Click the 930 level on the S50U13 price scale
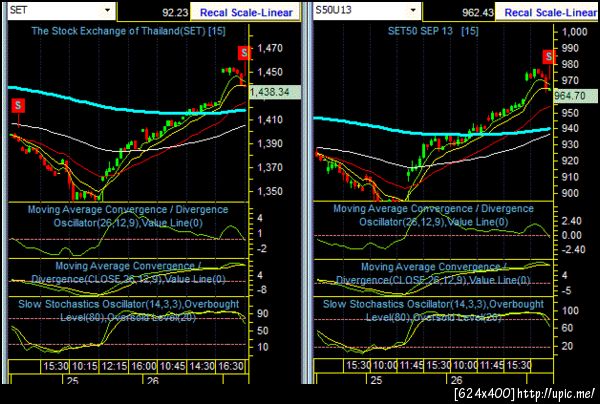Image resolution: width=600 pixels, height=404 pixels. pyautogui.click(x=570, y=145)
